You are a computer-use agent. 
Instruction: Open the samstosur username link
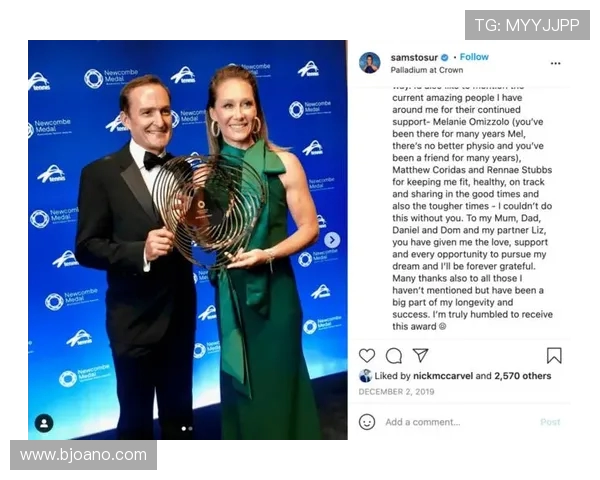(x=414, y=57)
